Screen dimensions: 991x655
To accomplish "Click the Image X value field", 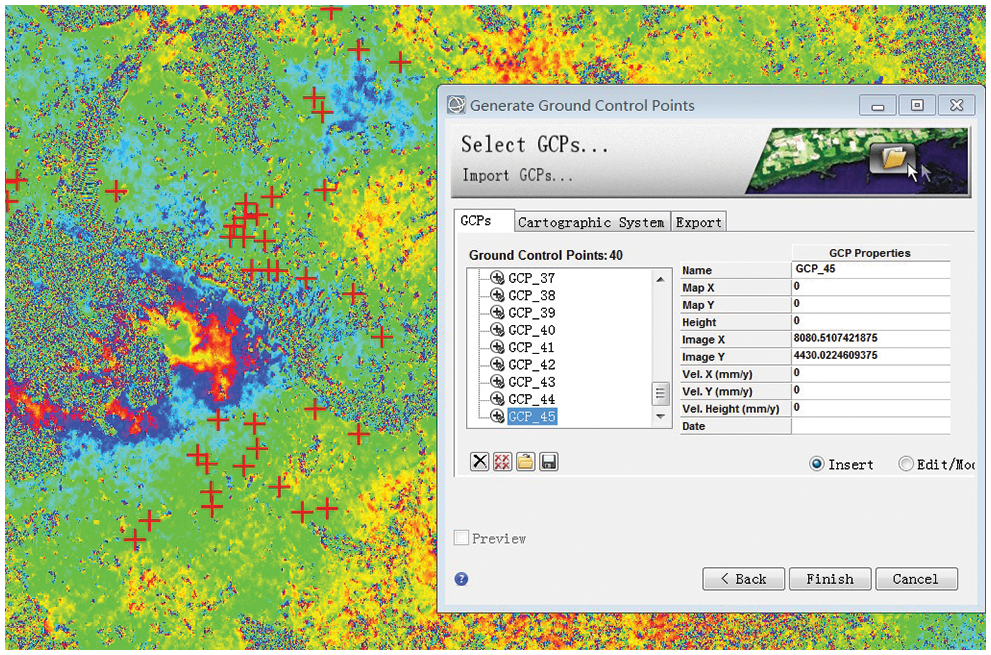I will [x=869, y=339].
